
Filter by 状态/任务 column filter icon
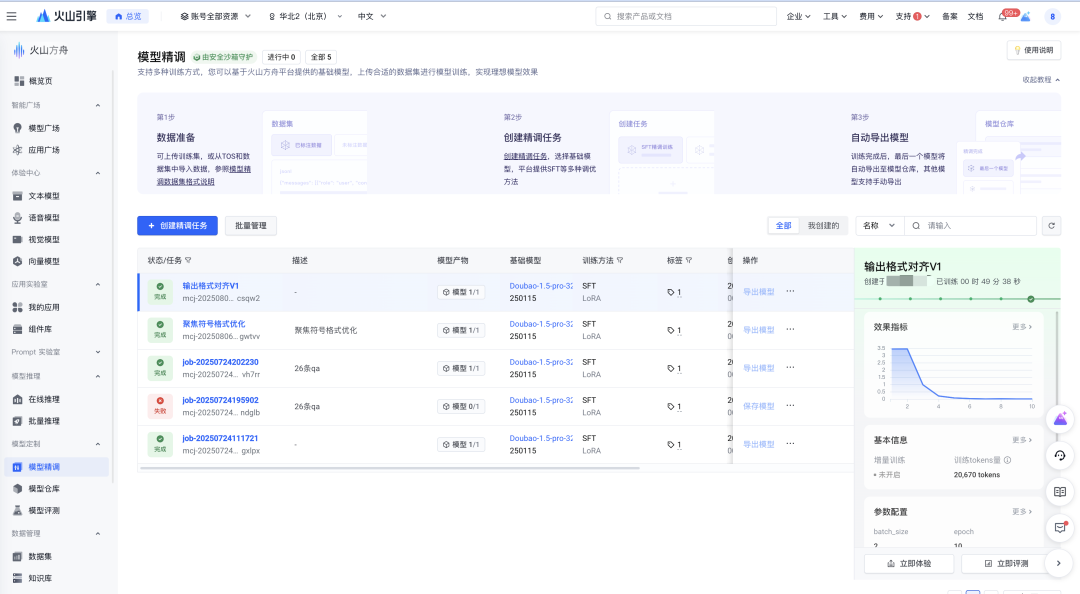pos(188,260)
